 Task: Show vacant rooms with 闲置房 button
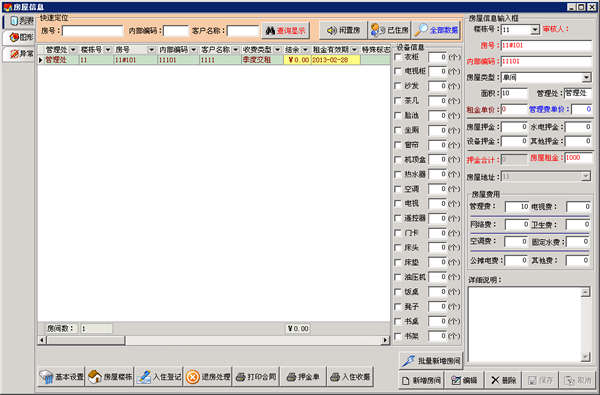click(x=343, y=30)
